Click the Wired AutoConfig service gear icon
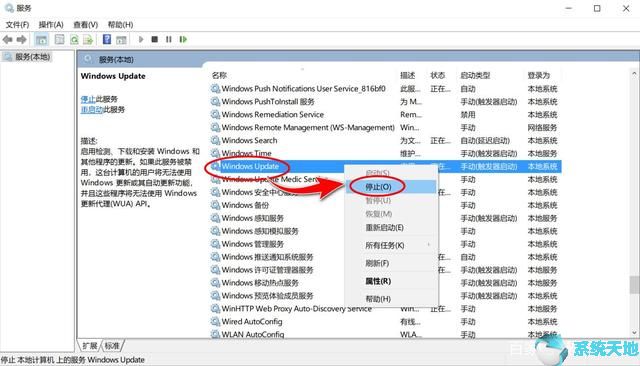 point(215,322)
